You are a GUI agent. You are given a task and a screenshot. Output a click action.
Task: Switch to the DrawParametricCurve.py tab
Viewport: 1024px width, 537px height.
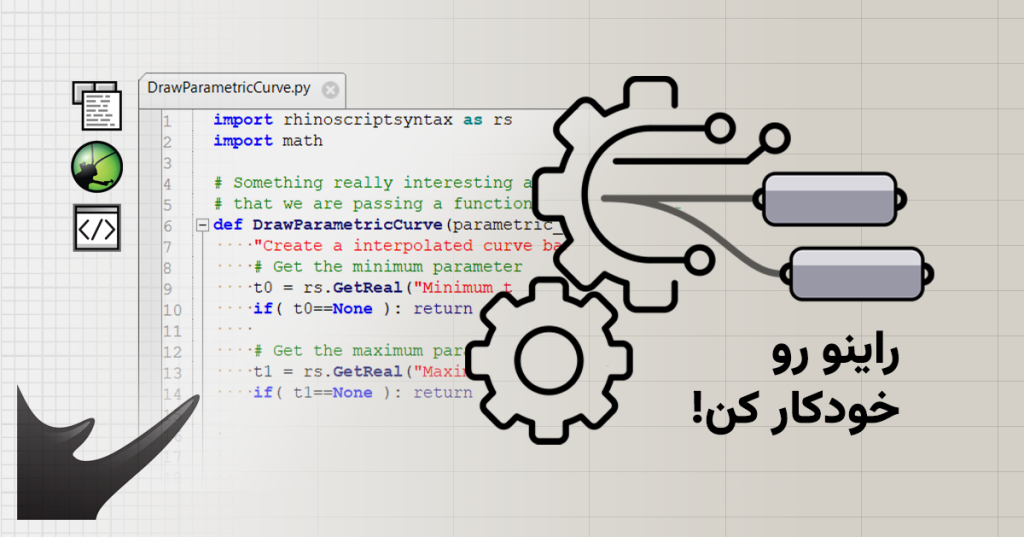[230, 88]
